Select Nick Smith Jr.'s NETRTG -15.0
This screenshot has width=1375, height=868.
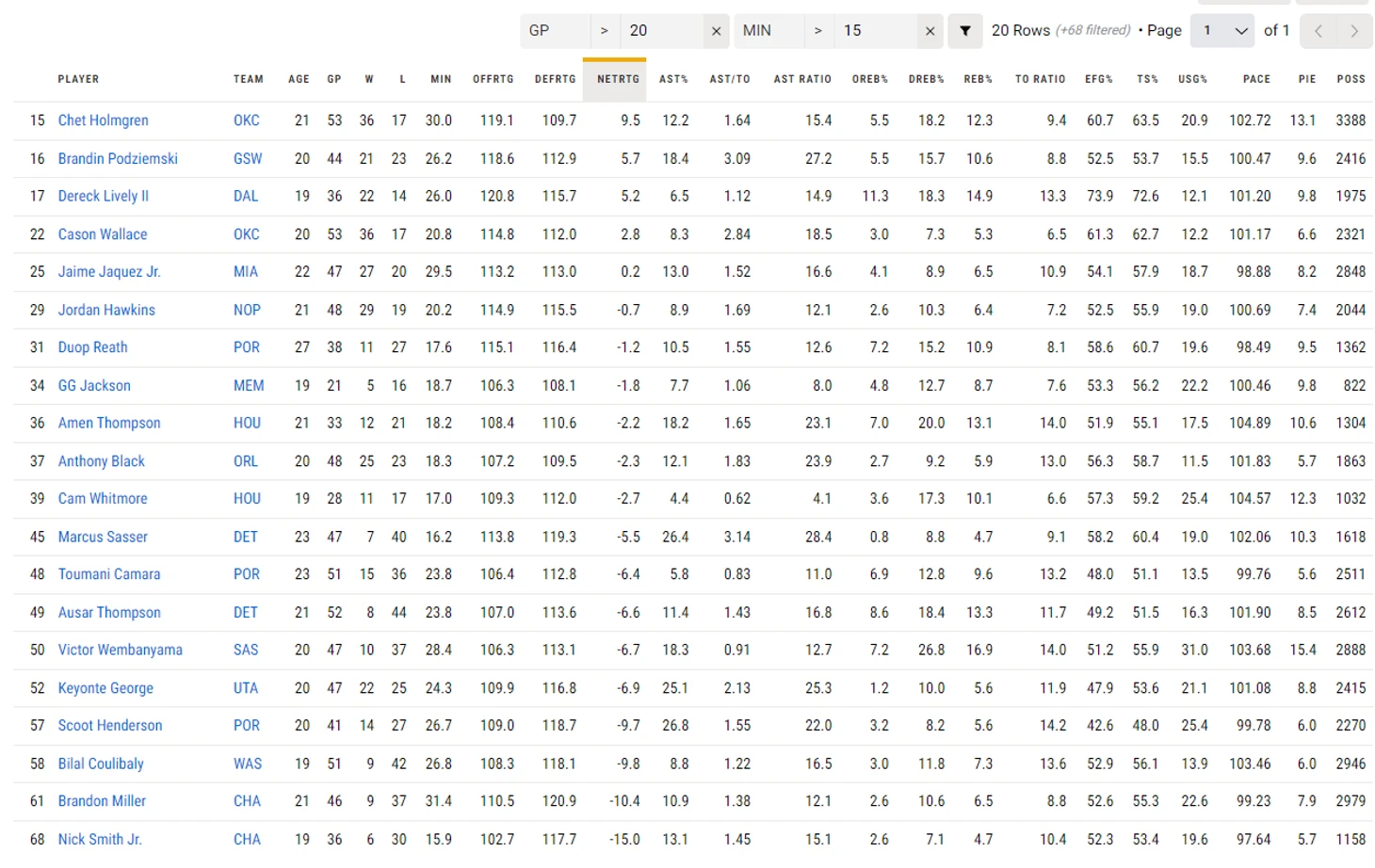[x=624, y=840]
